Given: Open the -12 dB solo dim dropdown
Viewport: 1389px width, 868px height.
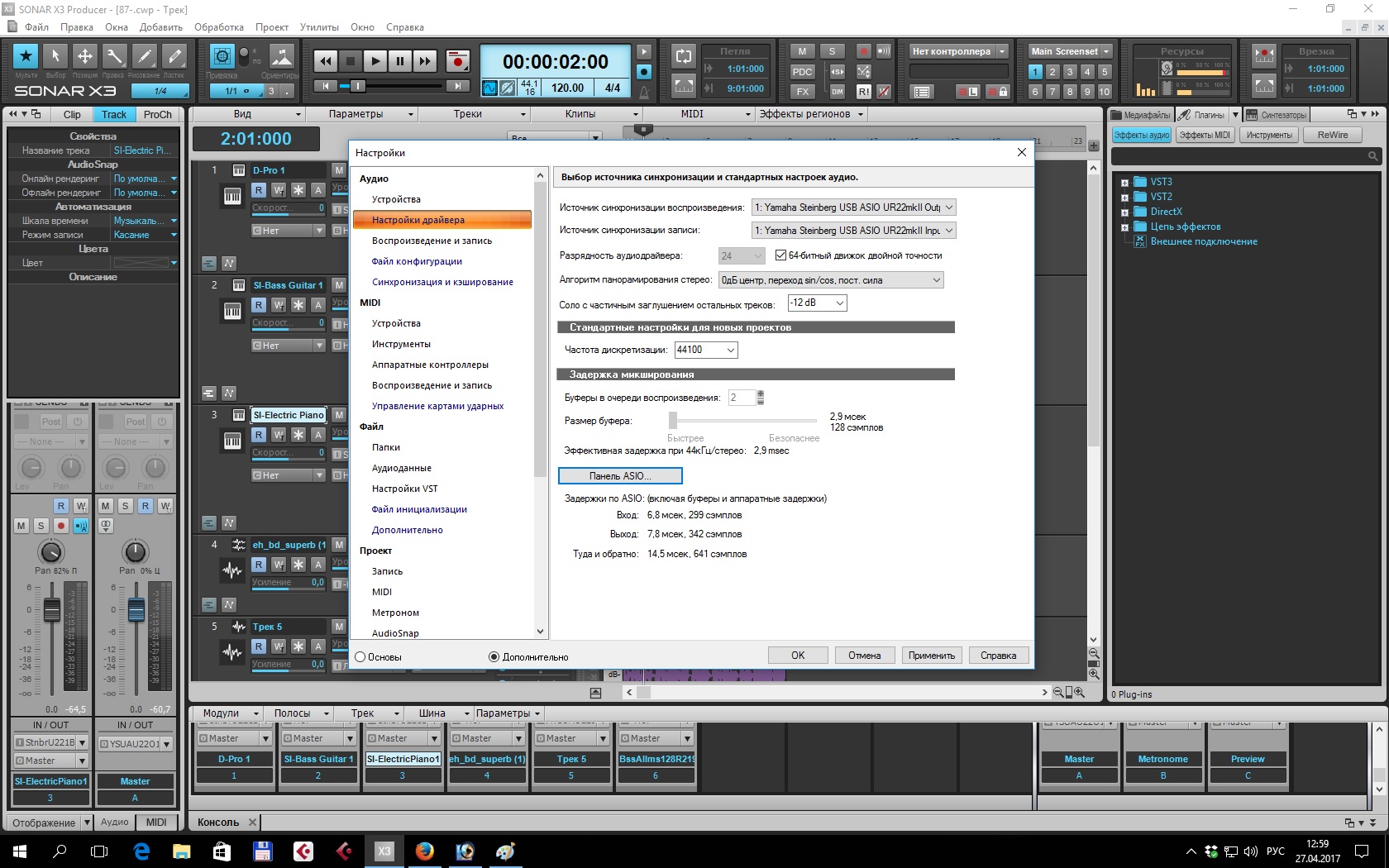Looking at the screenshot, I should pos(817,303).
